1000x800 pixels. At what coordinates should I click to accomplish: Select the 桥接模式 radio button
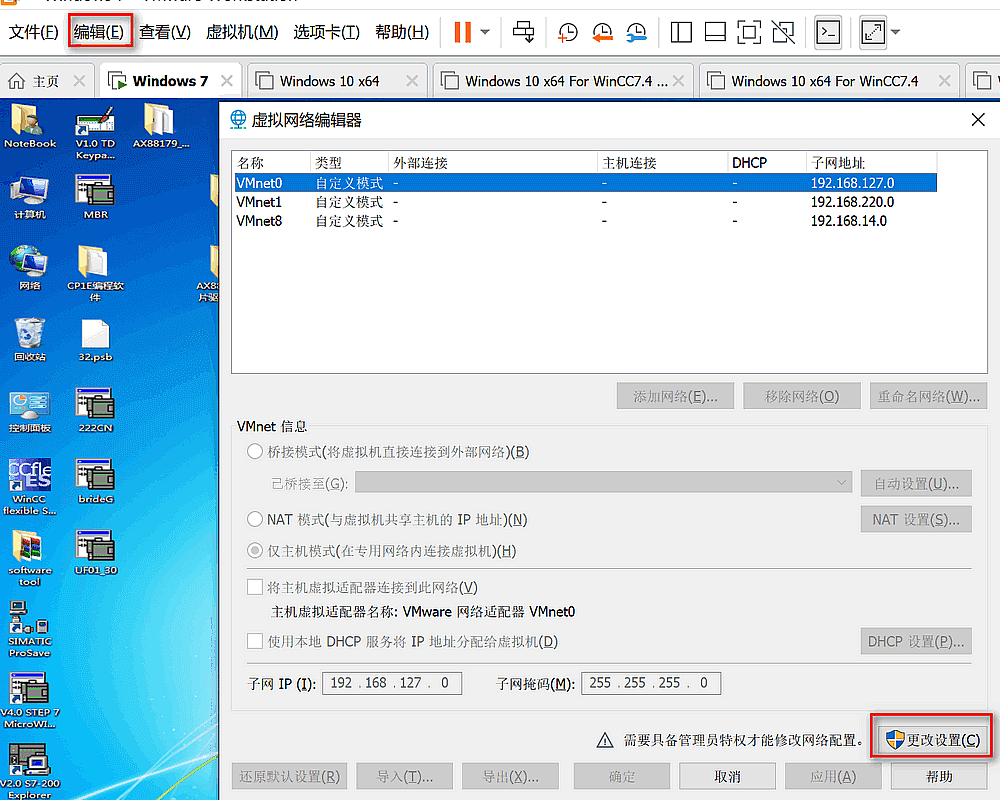[255, 452]
